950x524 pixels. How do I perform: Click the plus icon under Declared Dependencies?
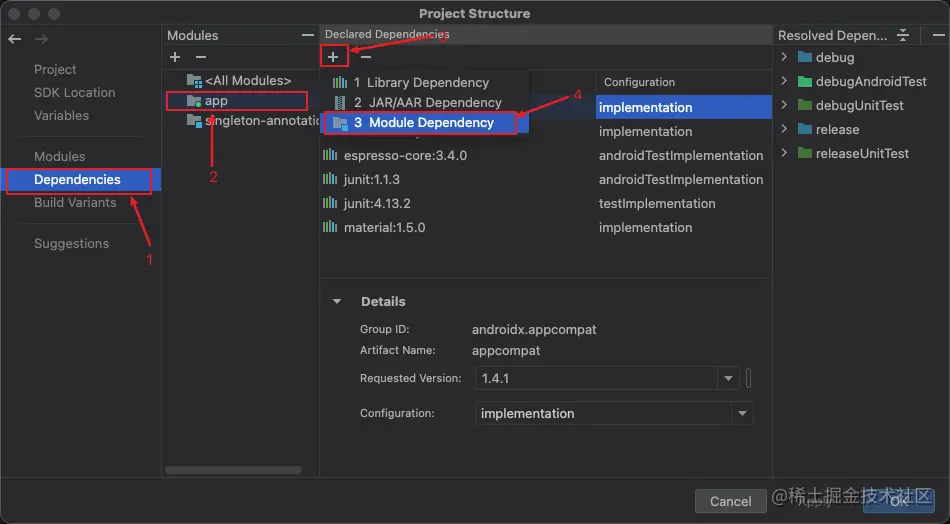(333, 57)
